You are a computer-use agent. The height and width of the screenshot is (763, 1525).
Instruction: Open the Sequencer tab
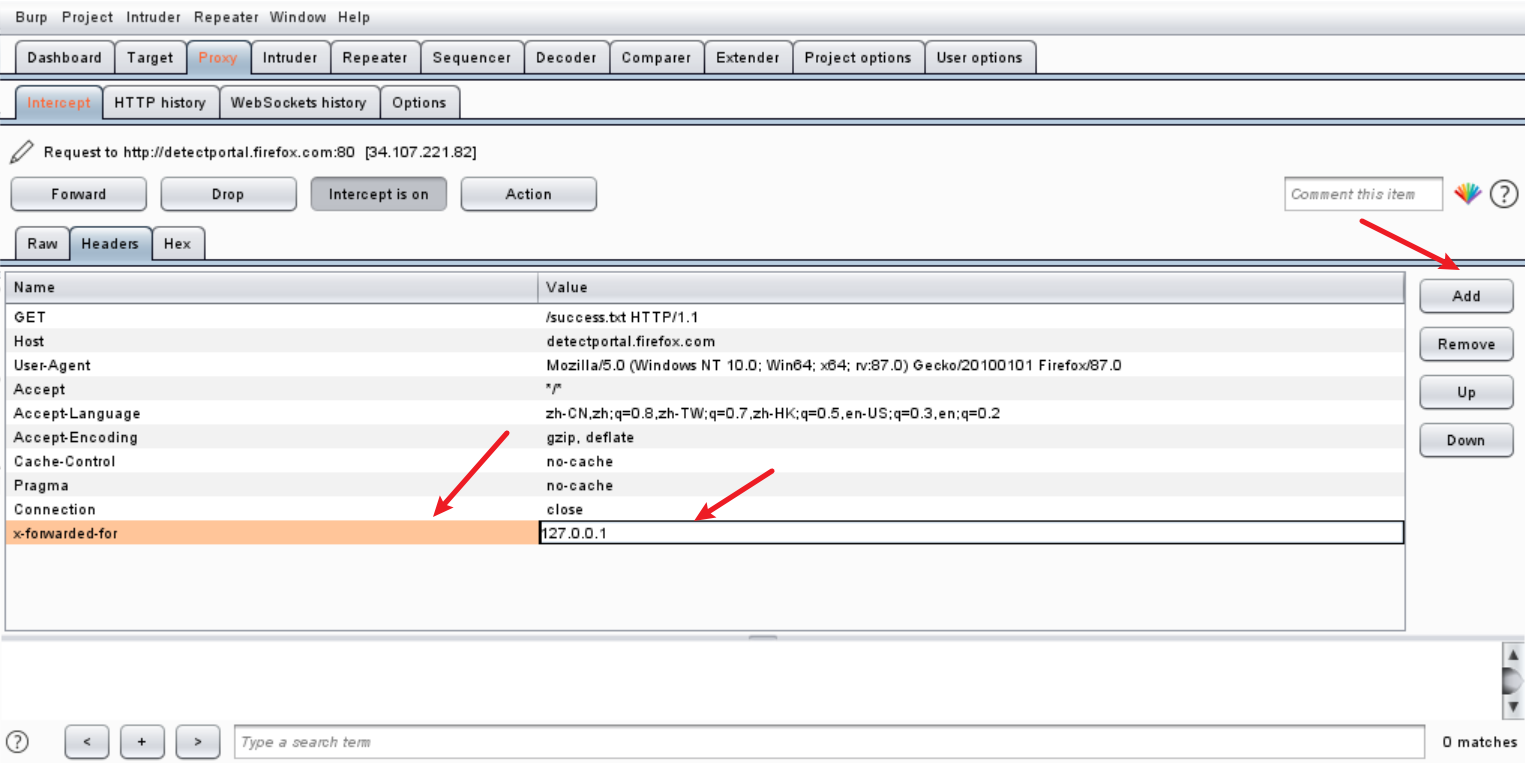pos(472,57)
